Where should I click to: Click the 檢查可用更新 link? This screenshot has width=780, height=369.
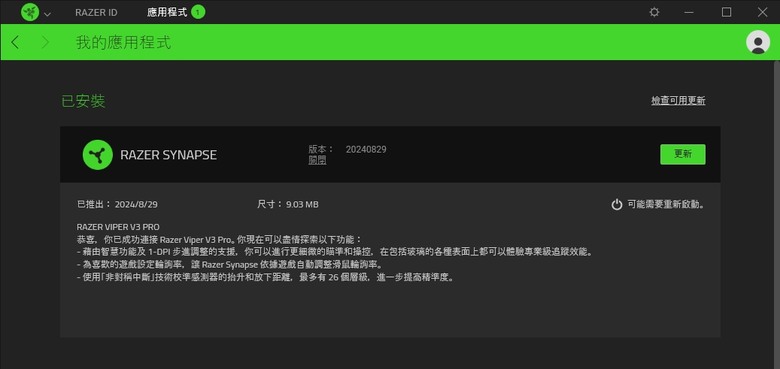(679, 100)
